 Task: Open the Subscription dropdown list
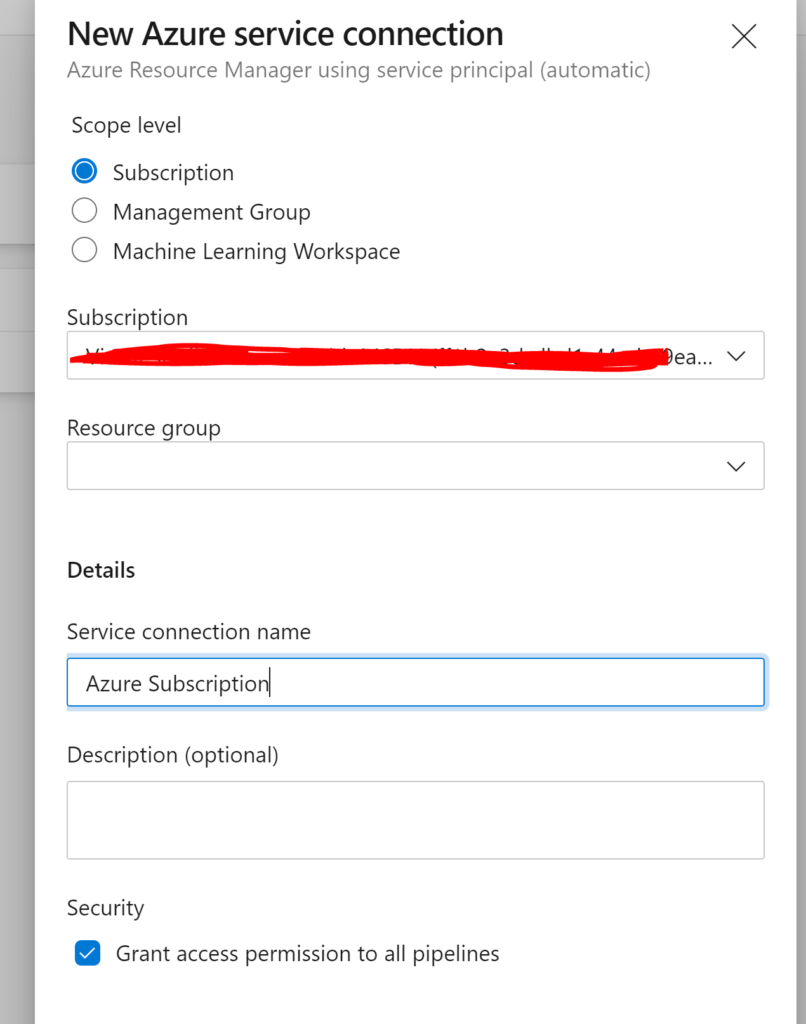click(x=415, y=355)
